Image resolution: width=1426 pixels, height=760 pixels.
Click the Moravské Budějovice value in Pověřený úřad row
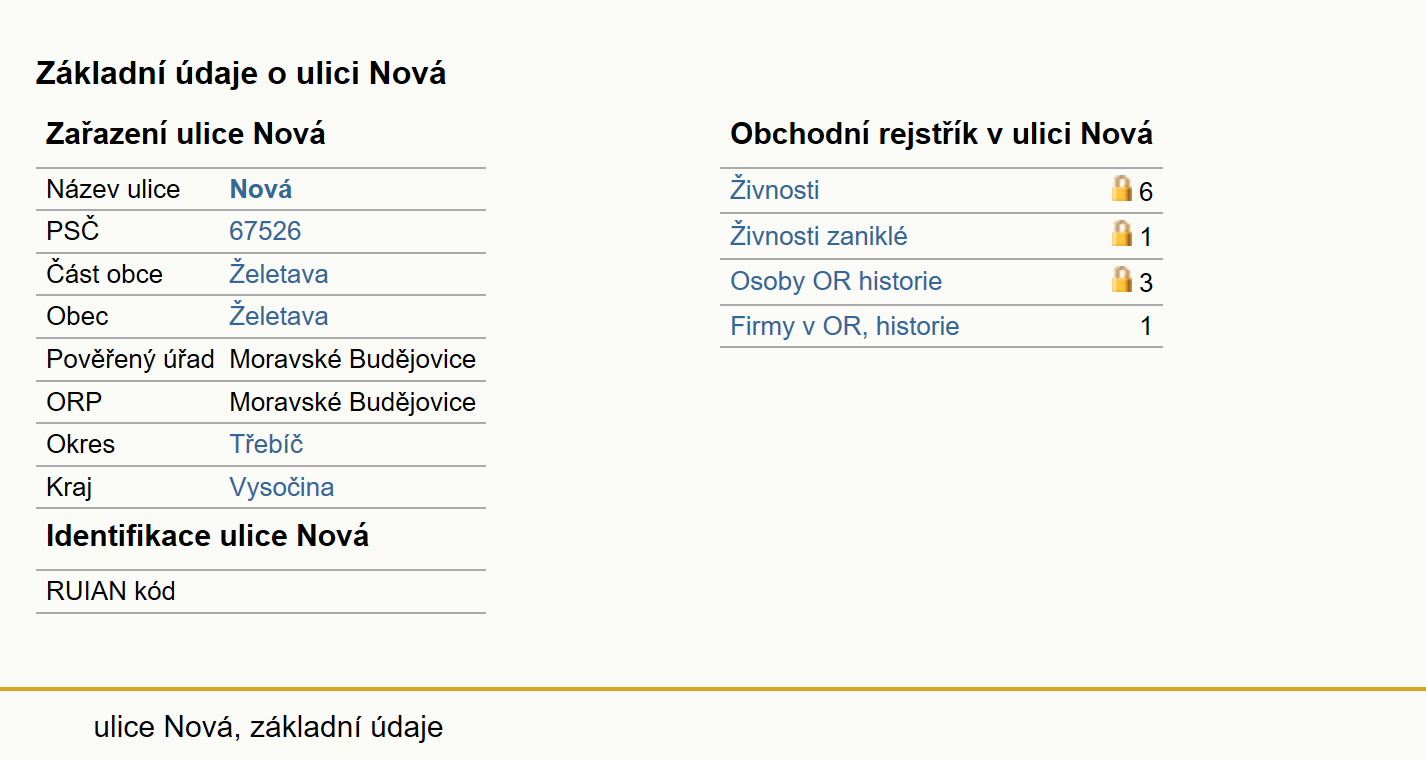point(353,359)
